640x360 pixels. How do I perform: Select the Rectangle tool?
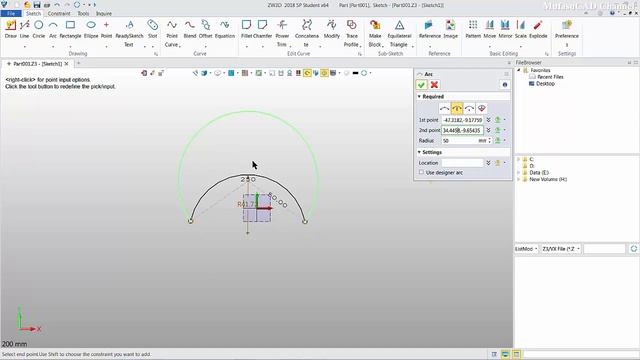tap(70, 29)
